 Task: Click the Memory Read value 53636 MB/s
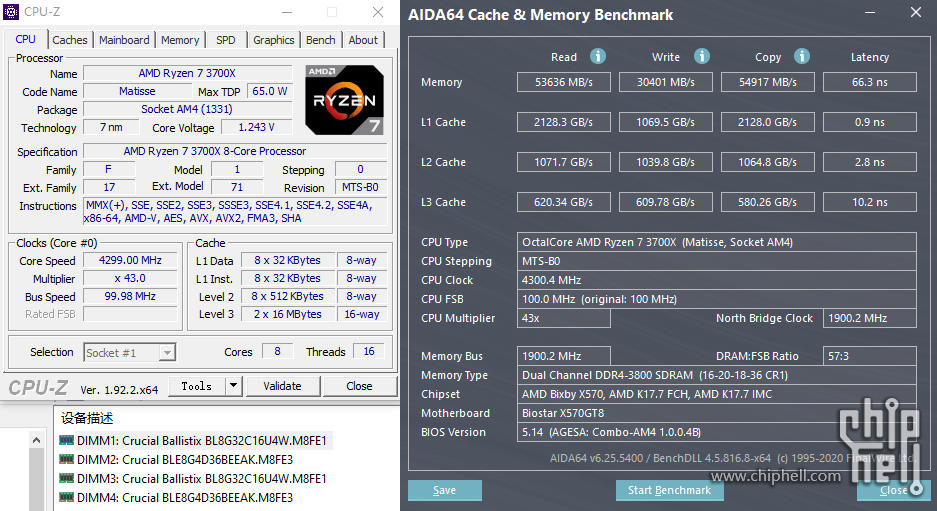click(564, 82)
